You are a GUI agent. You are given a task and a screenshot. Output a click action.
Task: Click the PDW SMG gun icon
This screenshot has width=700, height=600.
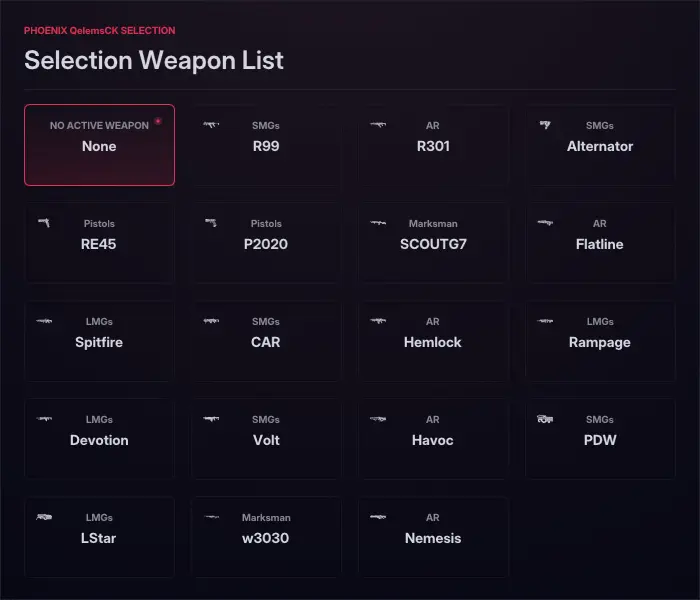pyautogui.click(x=545, y=418)
